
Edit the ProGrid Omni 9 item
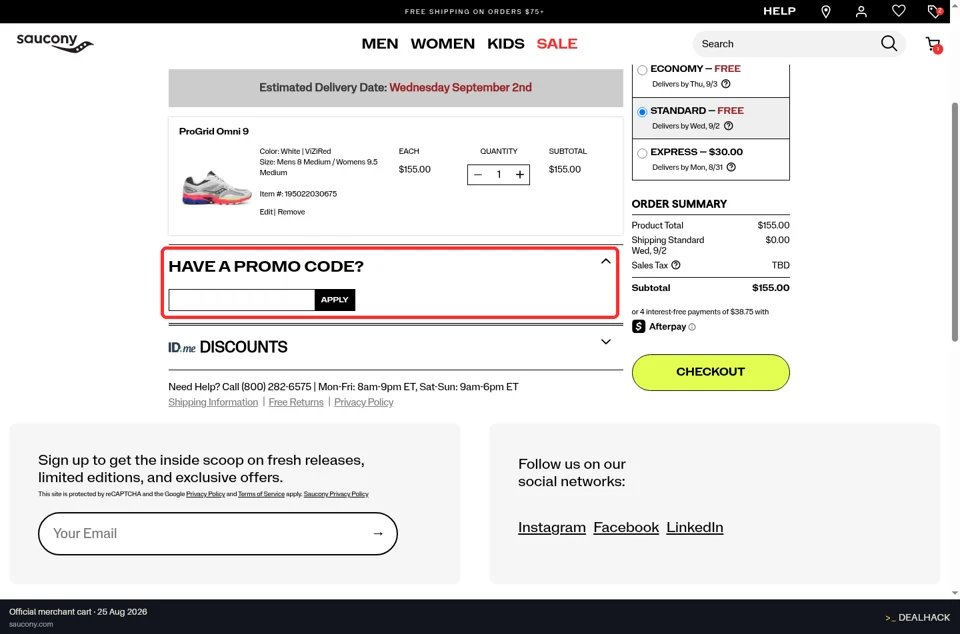click(x=266, y=212)
